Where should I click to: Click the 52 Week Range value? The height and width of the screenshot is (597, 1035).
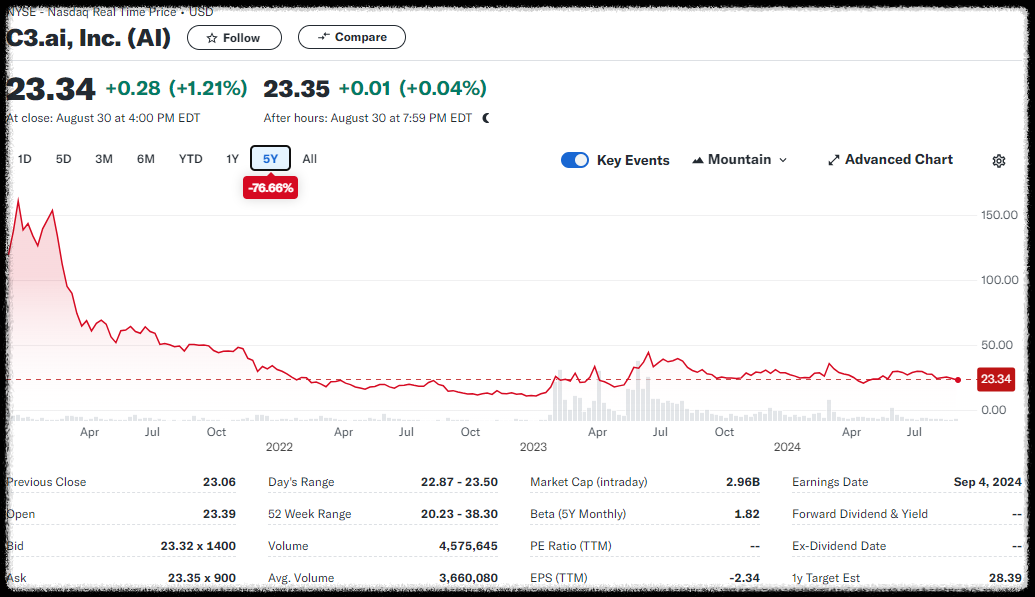[459, 514]
